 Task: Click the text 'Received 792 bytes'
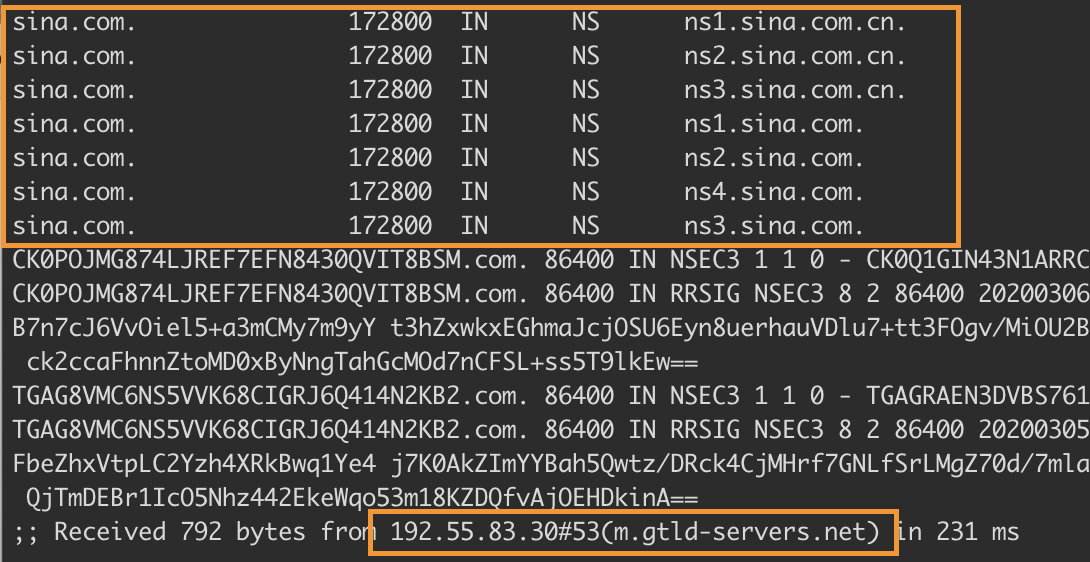coord(180,532)
